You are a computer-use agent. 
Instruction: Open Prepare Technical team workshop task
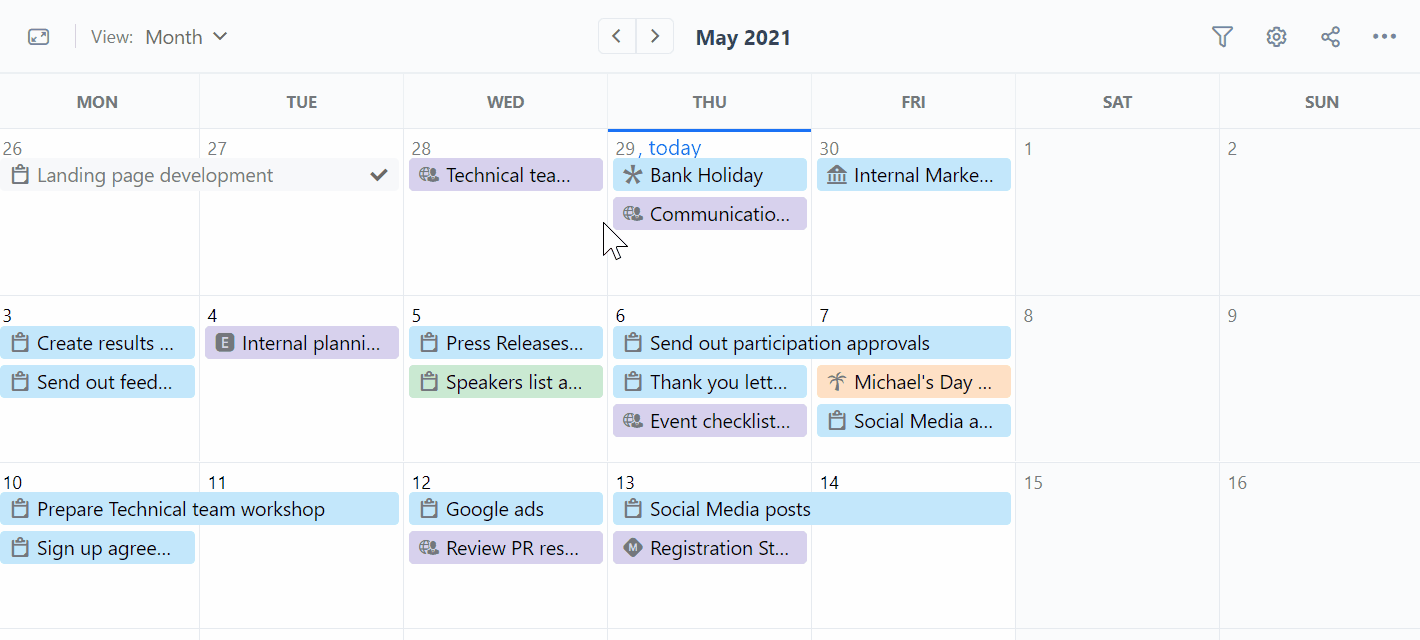[181, 509]
